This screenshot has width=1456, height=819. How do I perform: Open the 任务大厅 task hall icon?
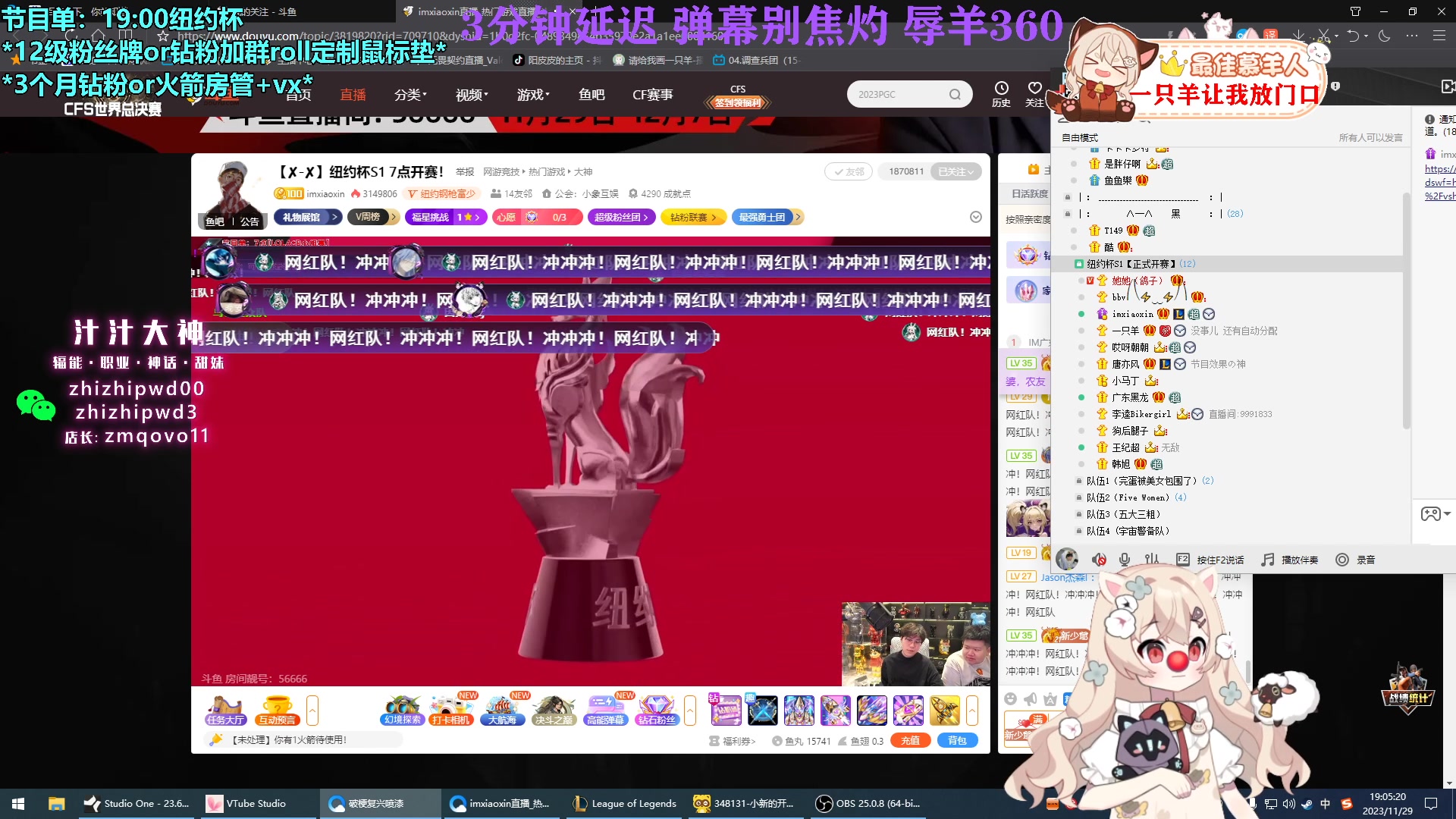(224, 711)
